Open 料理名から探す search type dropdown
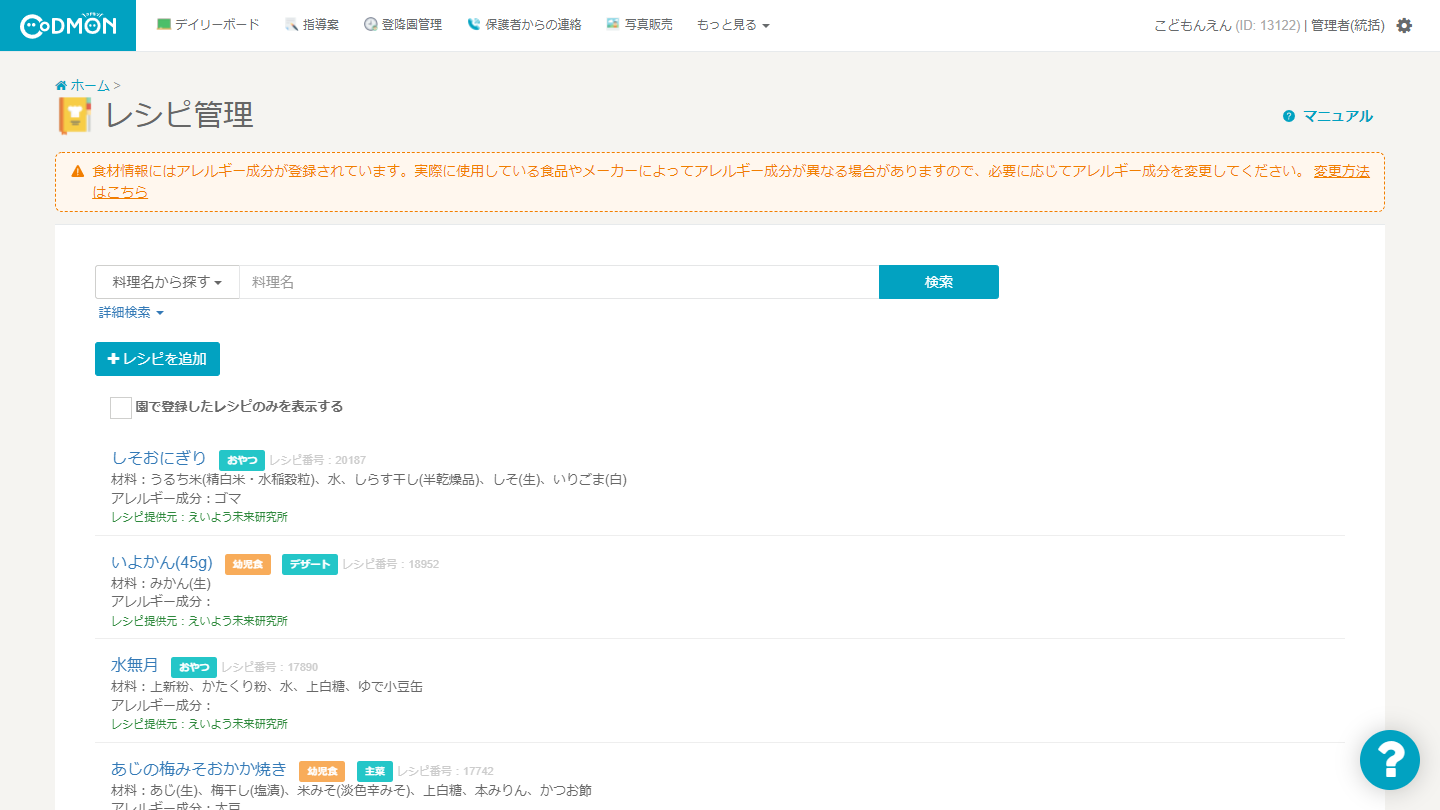 167,282
